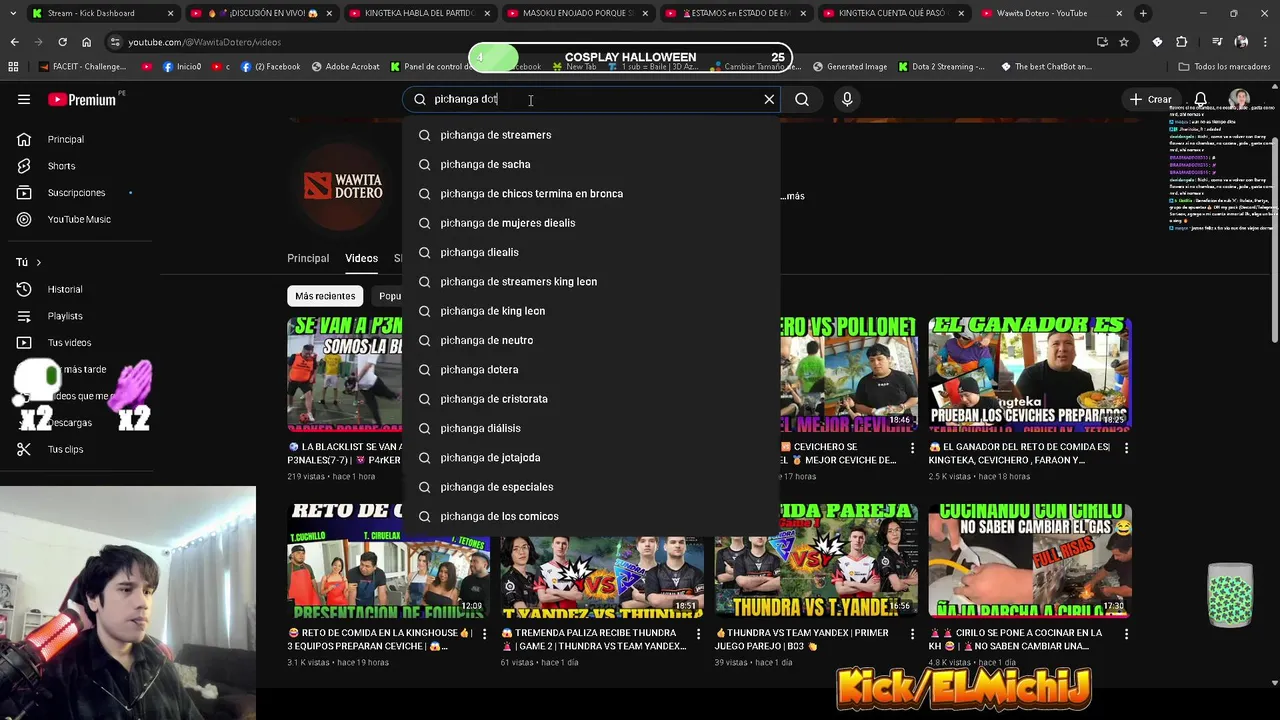Open the Adobe Acrobat bookmark
The image size is (1280, 720).
346,67
